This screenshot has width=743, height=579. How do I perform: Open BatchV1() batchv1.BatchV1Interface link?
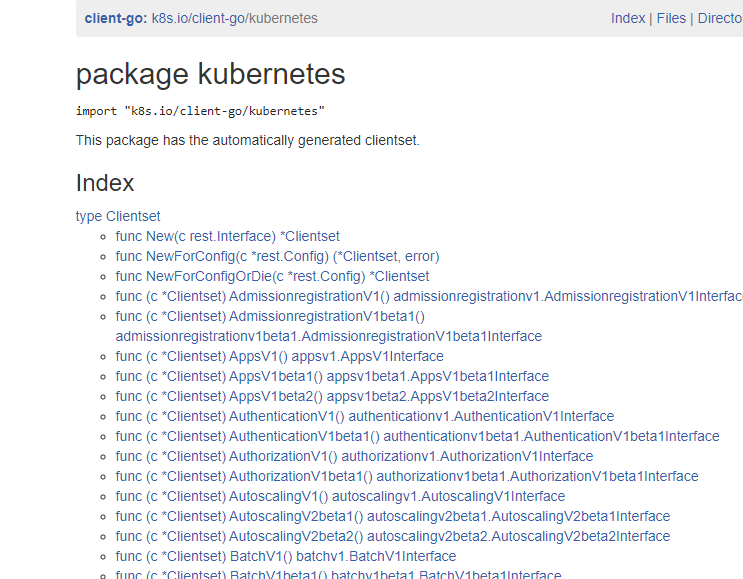pyautogui.click(x=286, y=556)
